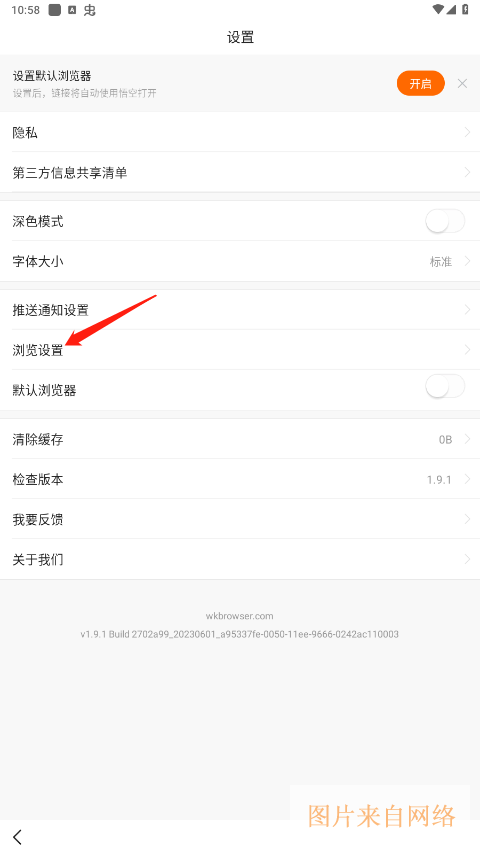Dismiss the default browser banner with X
480x855 pixels.
click(x=462, y=83)
